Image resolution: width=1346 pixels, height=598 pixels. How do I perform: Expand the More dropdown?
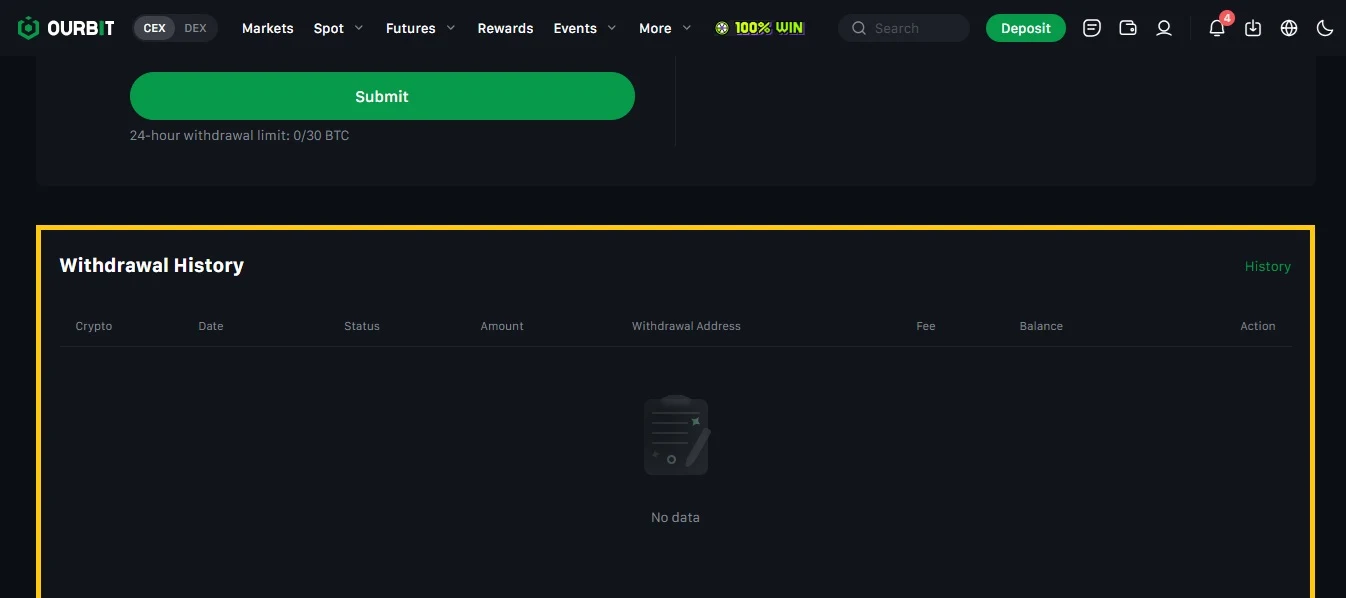coord(665,28)
